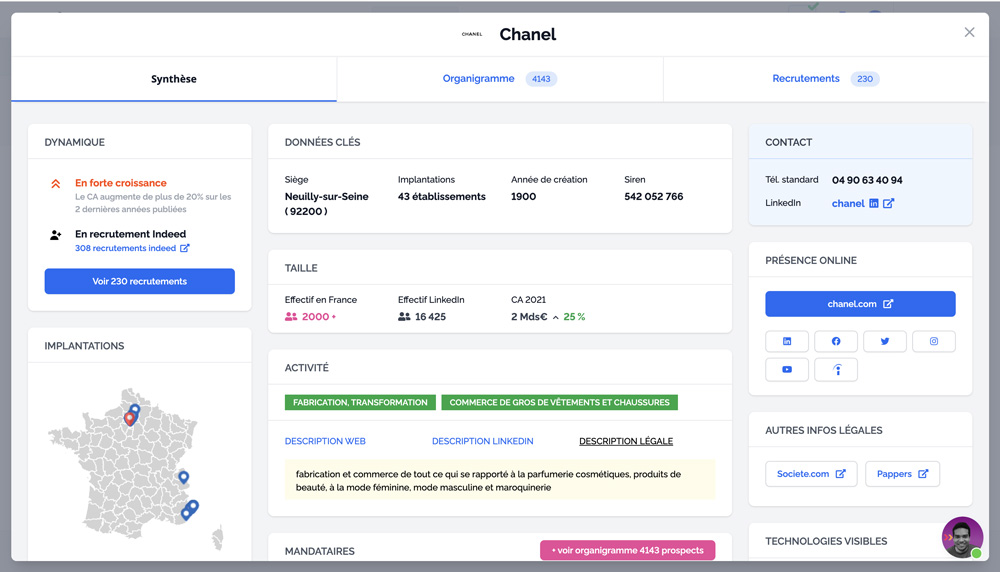Click the external link icon in the LinkedIn contact row
Image resolution: width=1000 pixels, height=572 pixels.
(888, 203)
